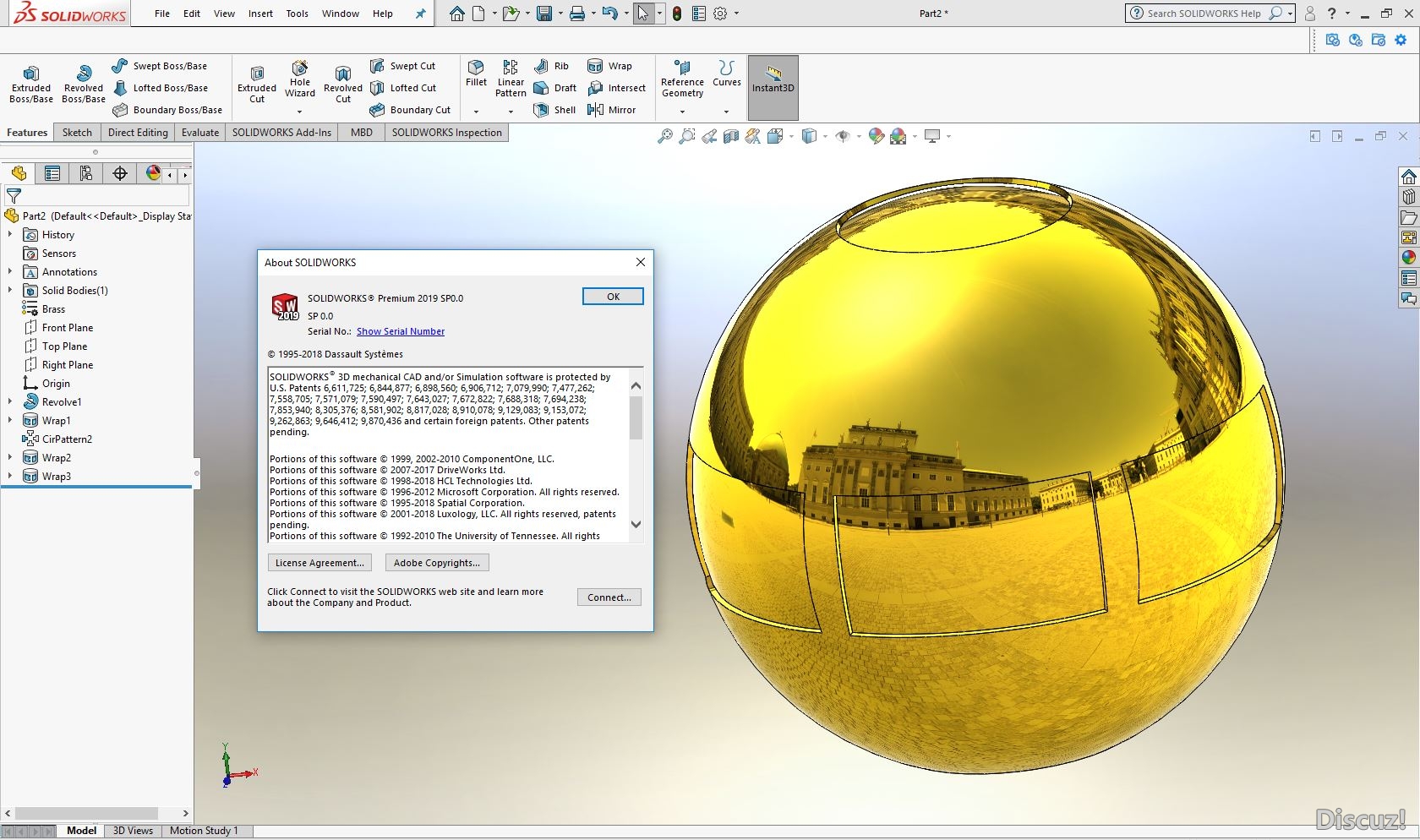The image size is (1420, 840).
Task: Expand the Revolve1 feature node
Action: (x=10, y=402)
